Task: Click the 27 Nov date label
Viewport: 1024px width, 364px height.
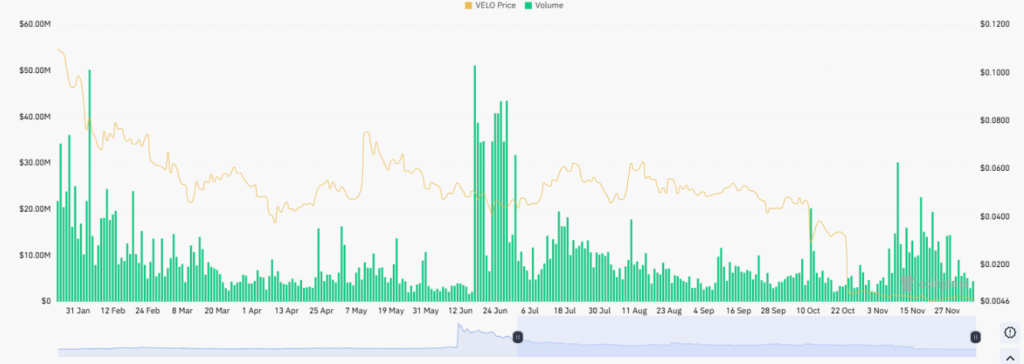Action: (947, 311)
